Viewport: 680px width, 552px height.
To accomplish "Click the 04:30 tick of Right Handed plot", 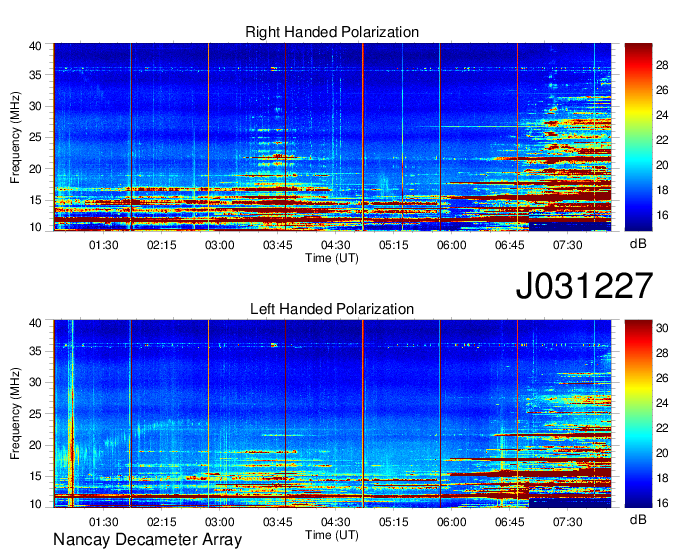I will click(x=336, y=245).
